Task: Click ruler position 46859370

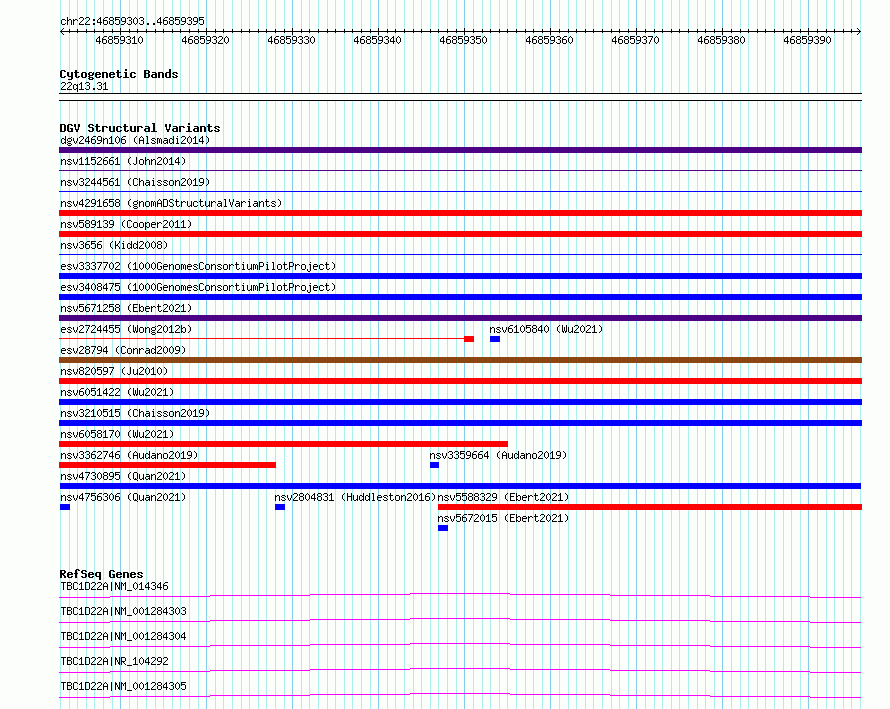Action: [635, 40]
